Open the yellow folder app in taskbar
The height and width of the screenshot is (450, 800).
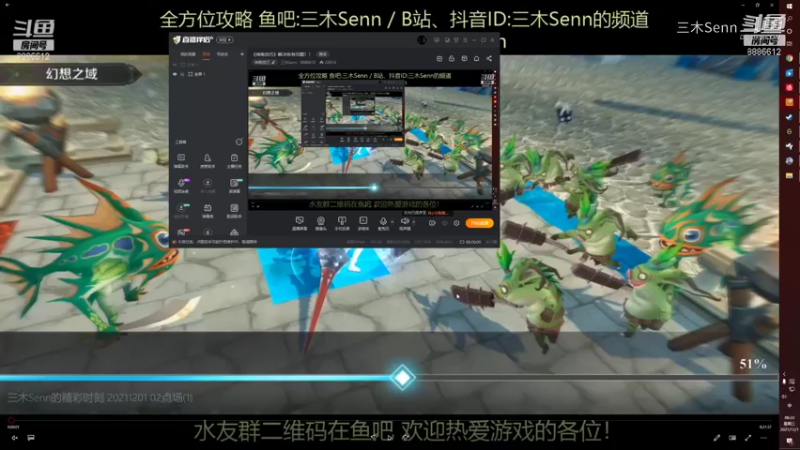pos(789,176)
